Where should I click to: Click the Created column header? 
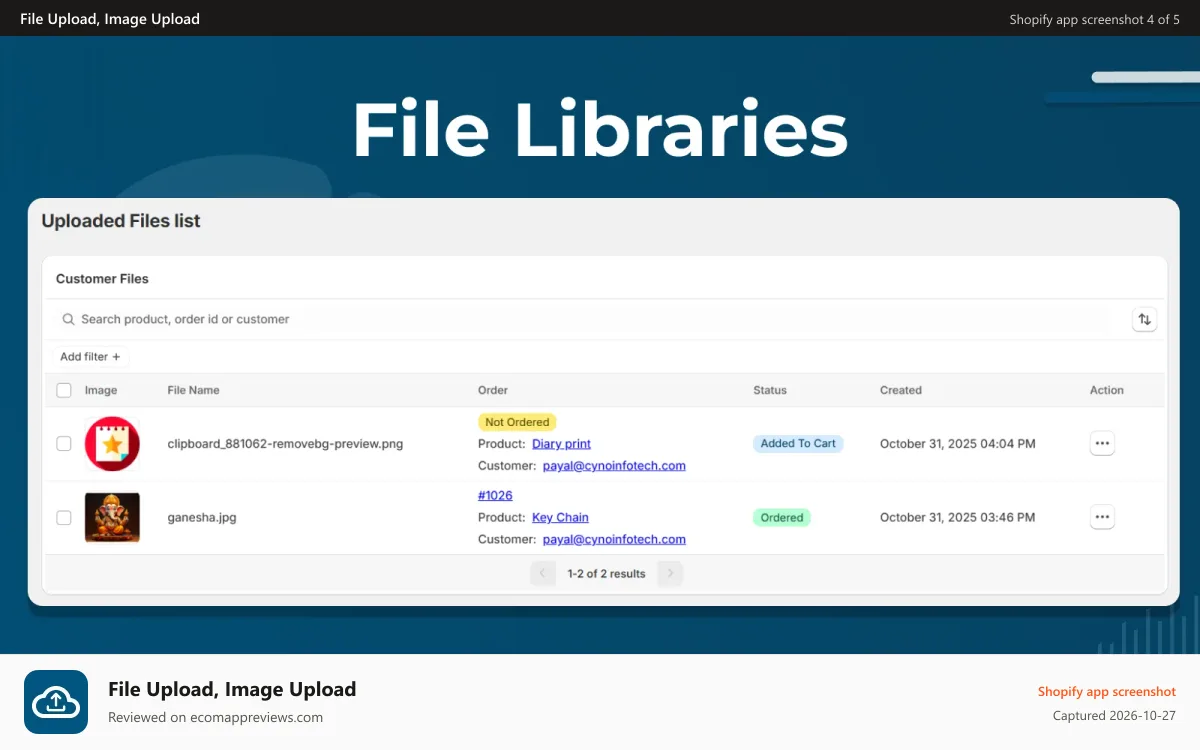(x=901, y=391)
